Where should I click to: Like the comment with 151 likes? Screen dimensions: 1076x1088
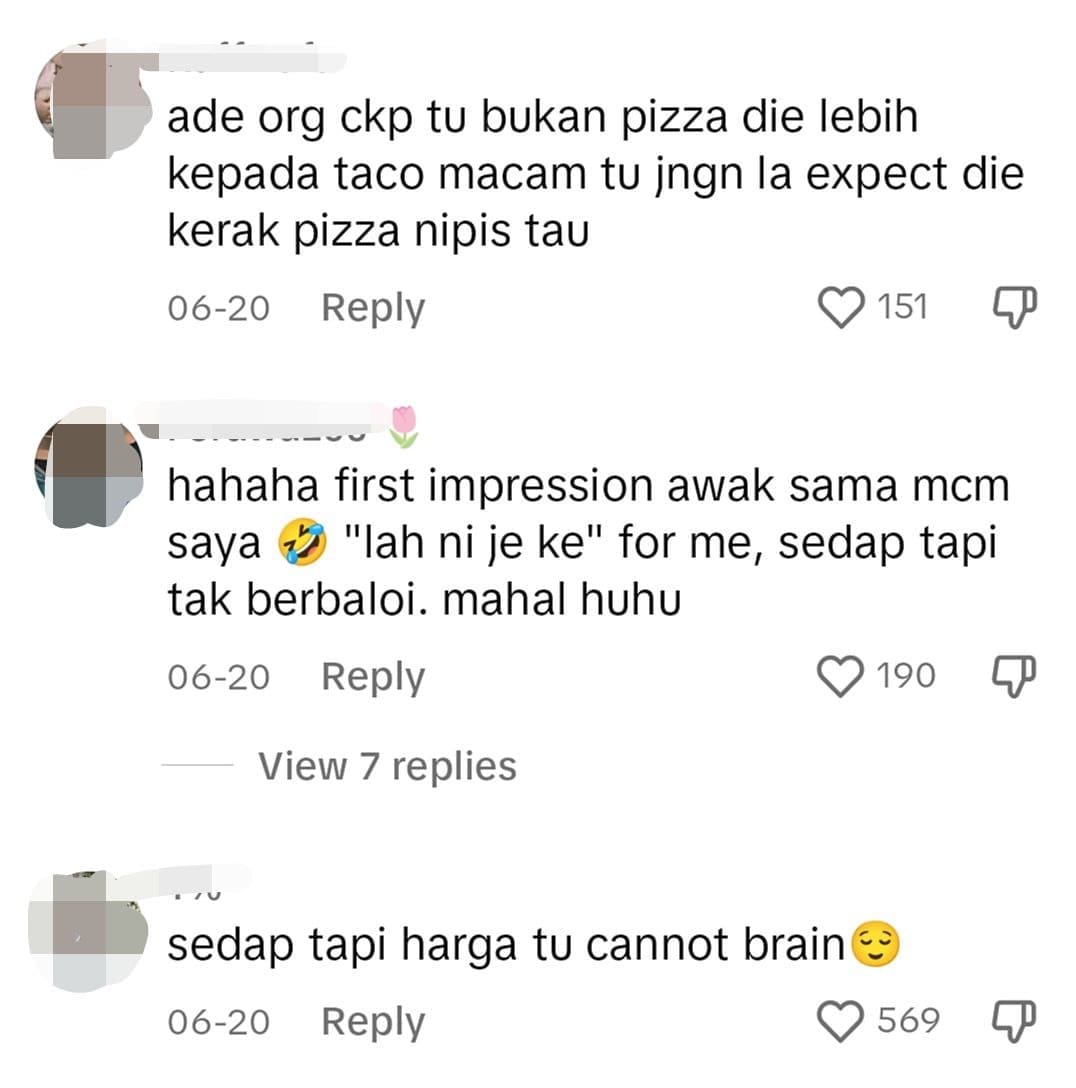coord(841,307)
